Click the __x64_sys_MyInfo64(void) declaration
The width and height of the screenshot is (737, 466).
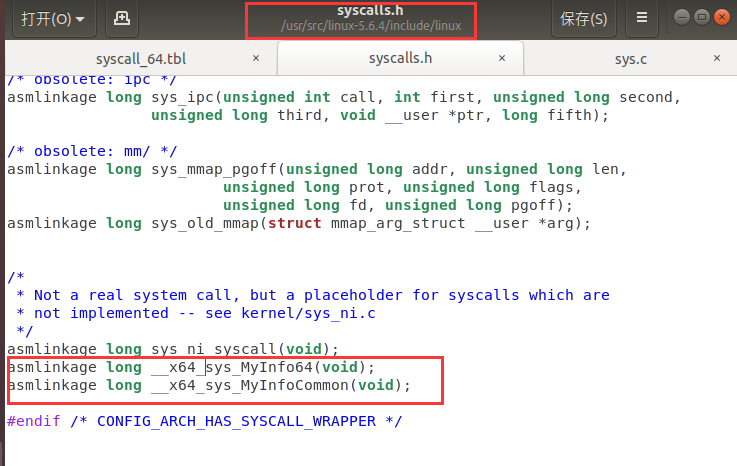(x=191, y=367)
